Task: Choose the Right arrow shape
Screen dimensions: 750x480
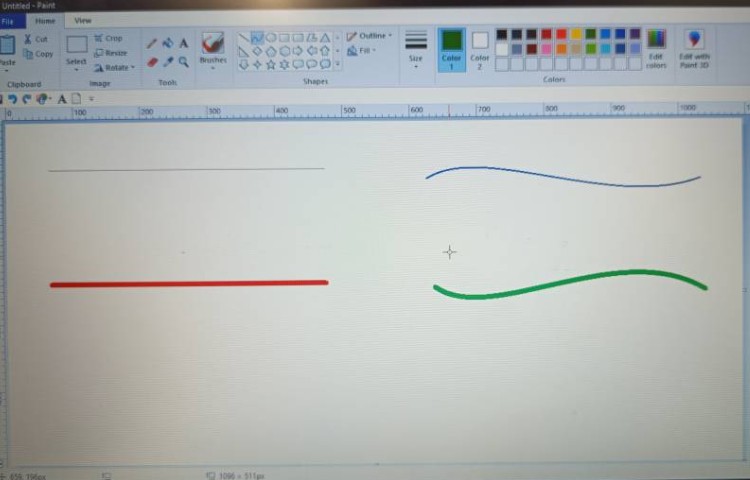Action: (298, 51)
